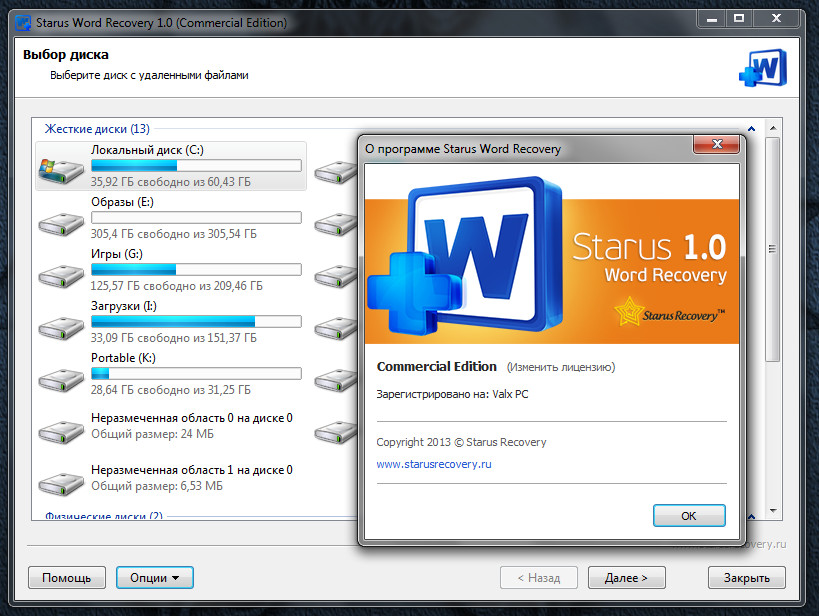
Task: Click the Назад button
Action: click(x=539, y=577)
